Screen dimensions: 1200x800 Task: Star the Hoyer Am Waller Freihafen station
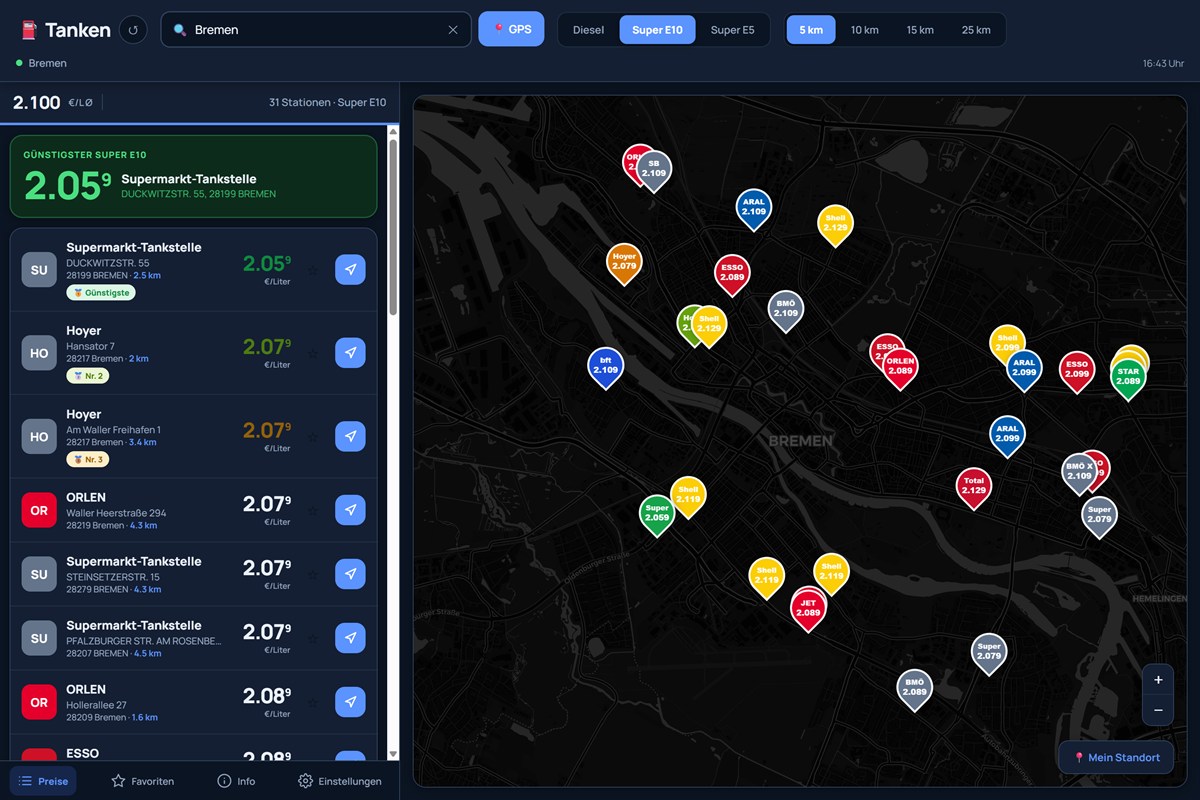[x=312, y=437]
